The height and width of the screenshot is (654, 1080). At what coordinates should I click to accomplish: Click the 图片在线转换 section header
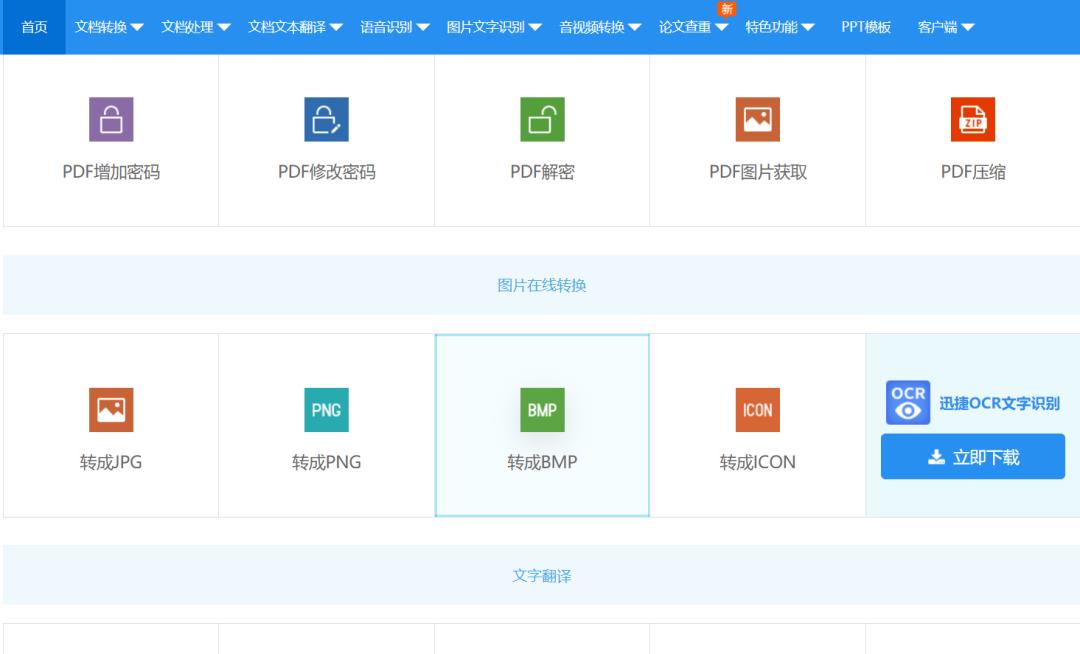coord(542,286)
